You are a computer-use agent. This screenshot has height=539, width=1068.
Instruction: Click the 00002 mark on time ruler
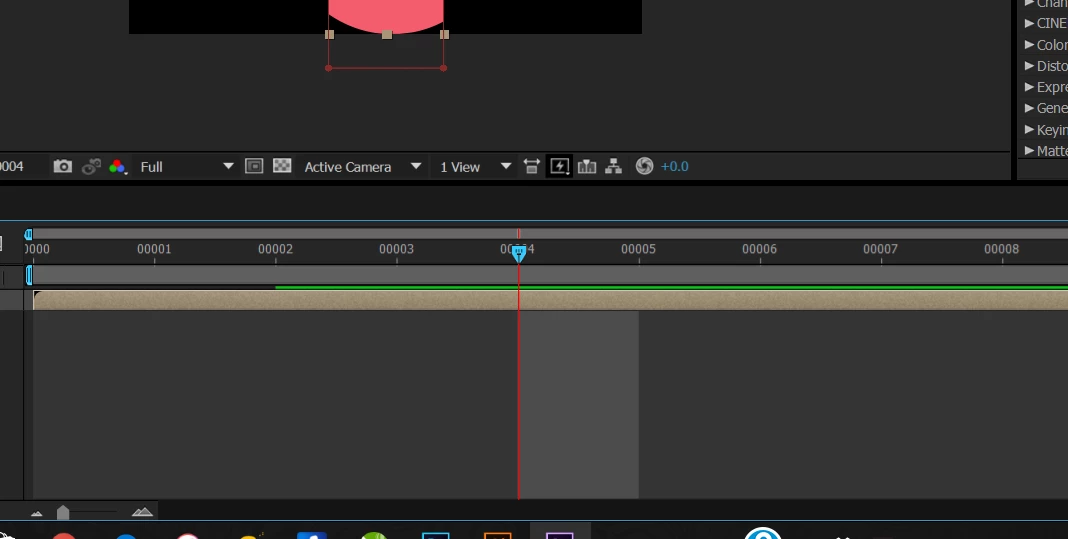(x=275, y=249)
